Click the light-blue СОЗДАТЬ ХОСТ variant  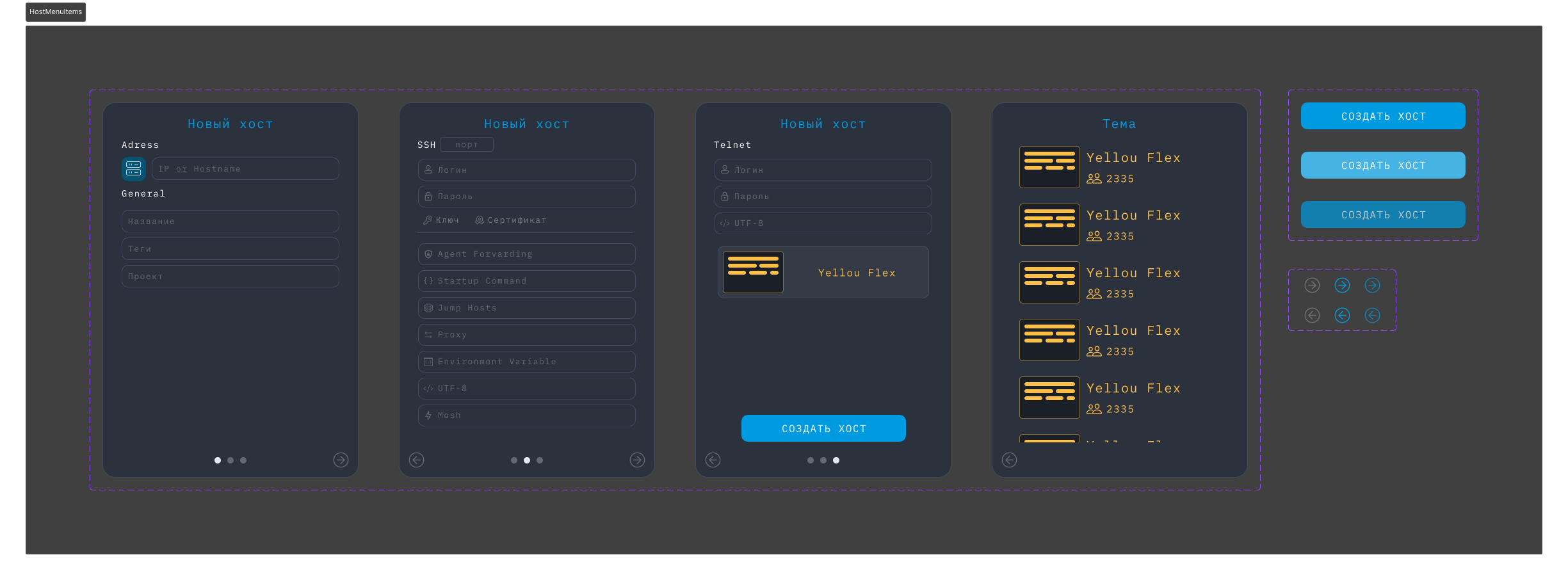point(1382,165)
